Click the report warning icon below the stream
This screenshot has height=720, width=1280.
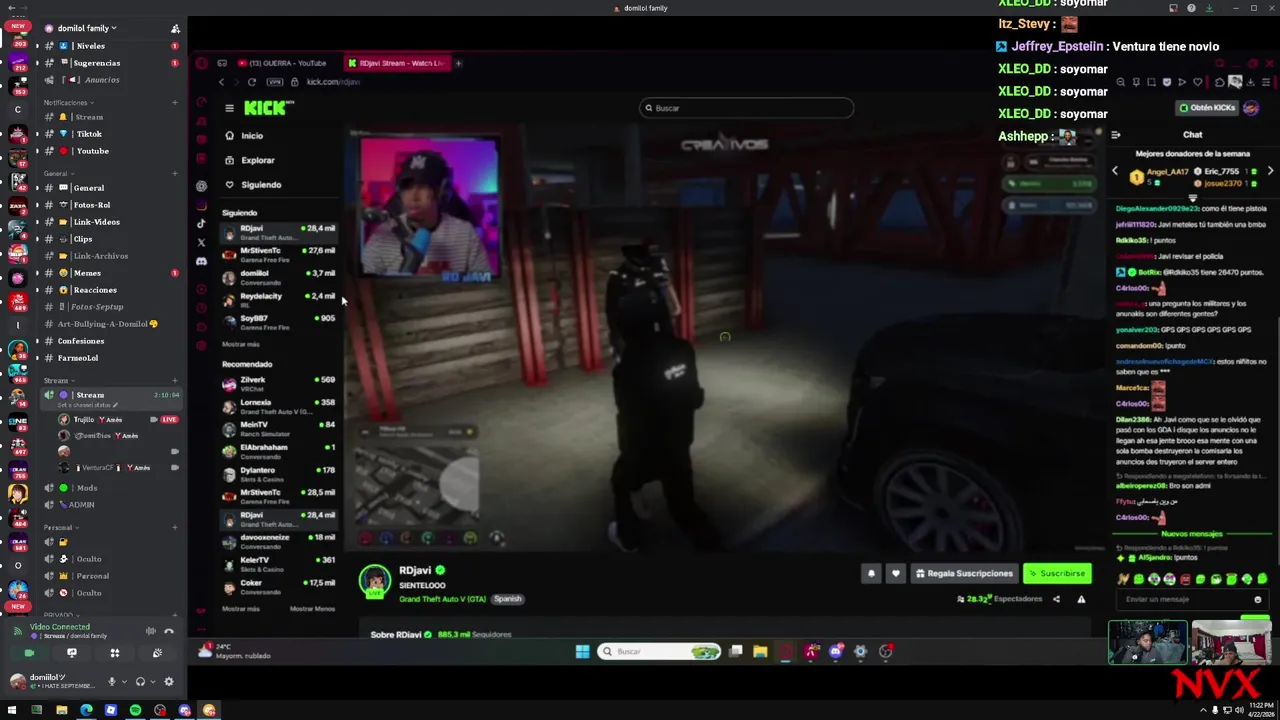[1081, 599]
